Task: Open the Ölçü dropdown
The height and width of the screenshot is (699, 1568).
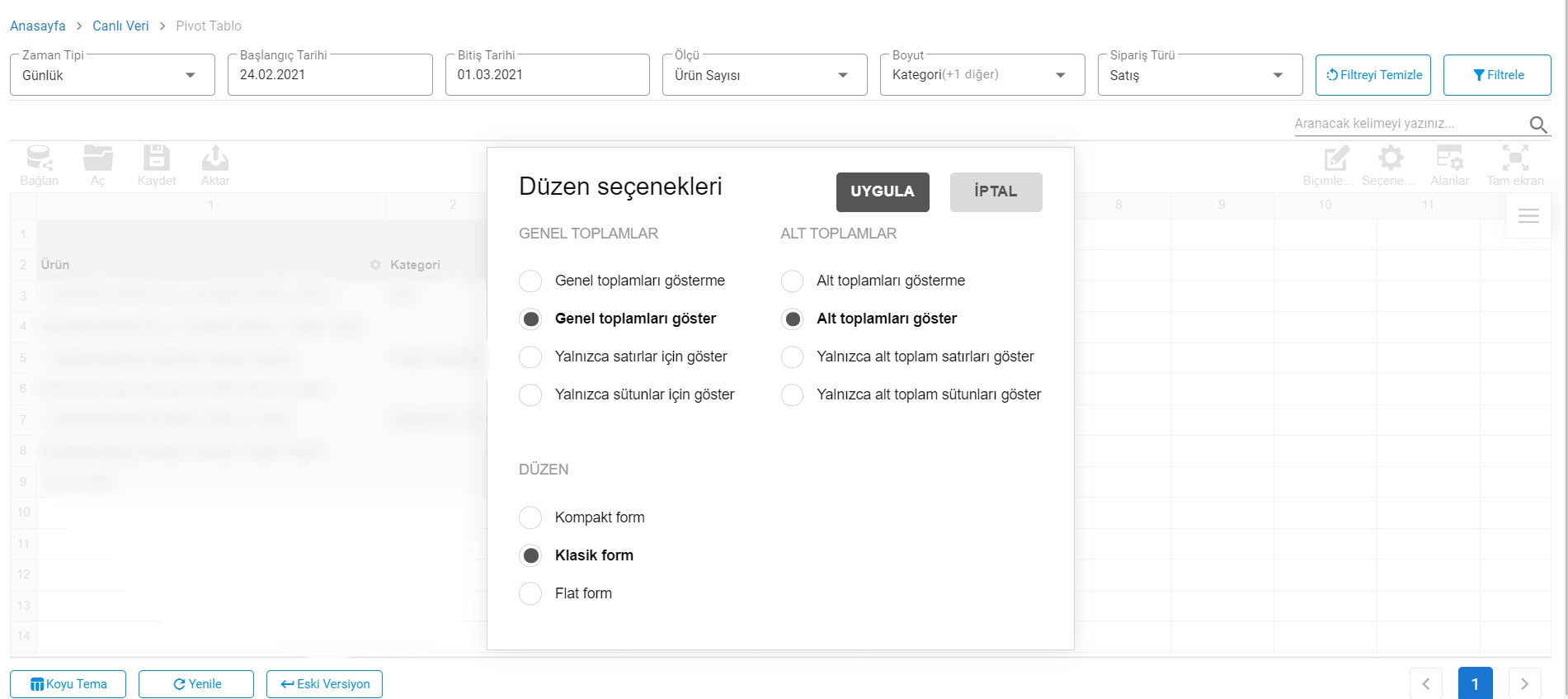Action: (765, 74)
